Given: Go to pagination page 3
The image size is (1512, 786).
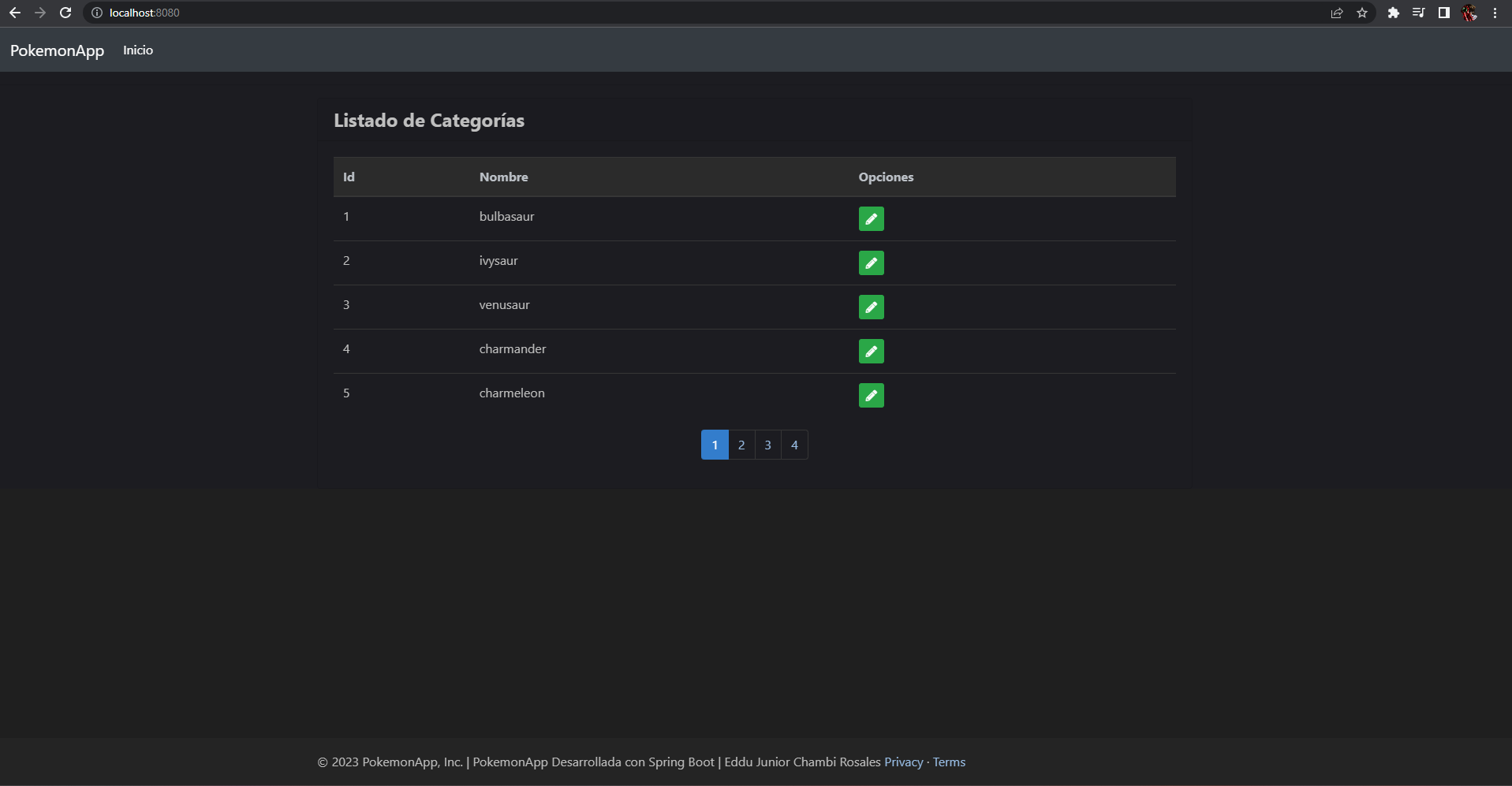Looking at the screenshot, I should tap(767, 445).
